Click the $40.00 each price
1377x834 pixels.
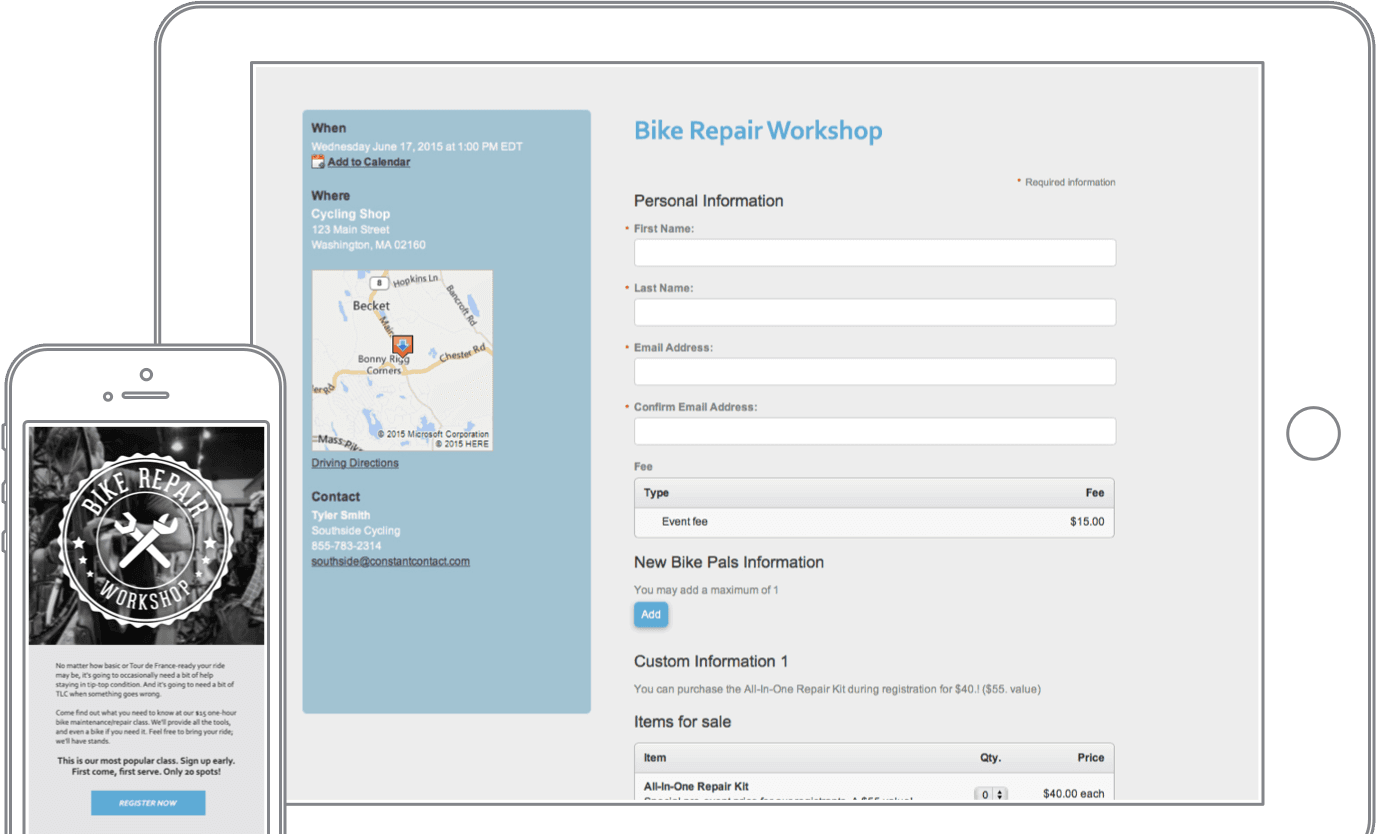click(x=1074, y=794)
